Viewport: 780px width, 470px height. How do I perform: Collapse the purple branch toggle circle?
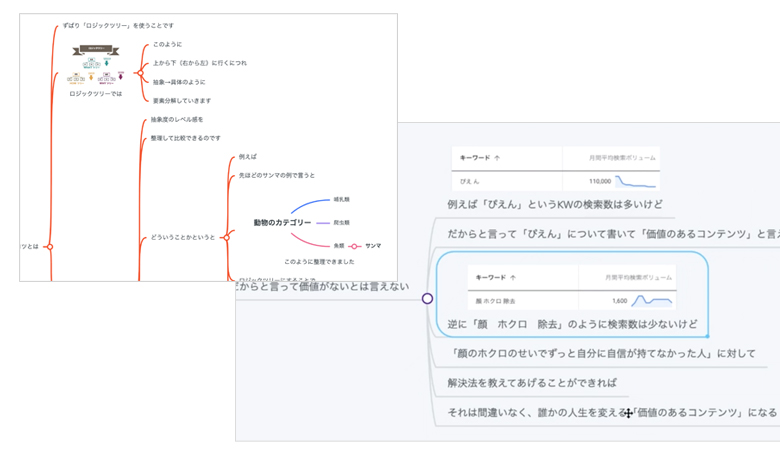point(427,298)
